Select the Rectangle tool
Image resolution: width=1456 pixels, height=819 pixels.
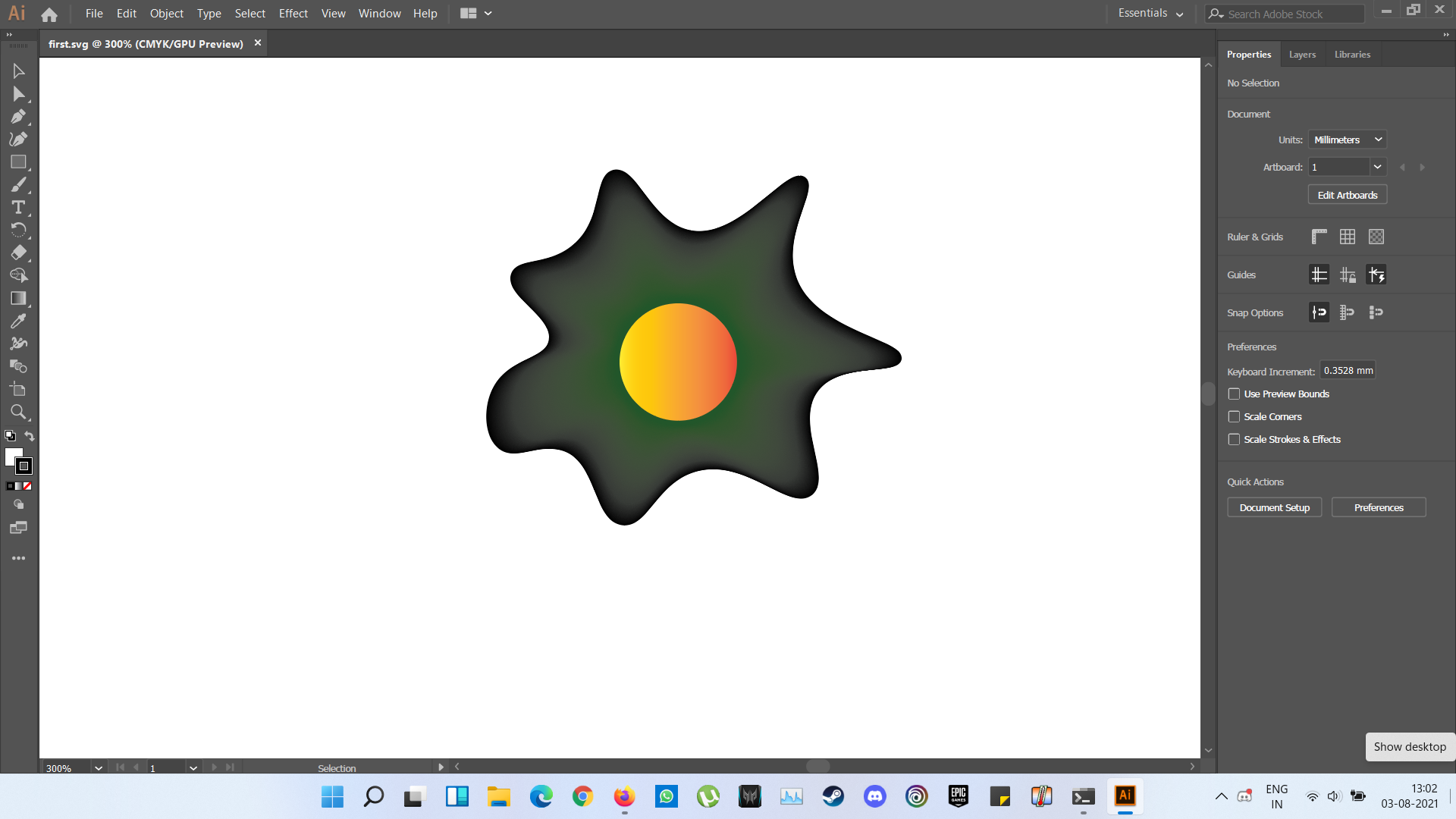coord(18,162)
